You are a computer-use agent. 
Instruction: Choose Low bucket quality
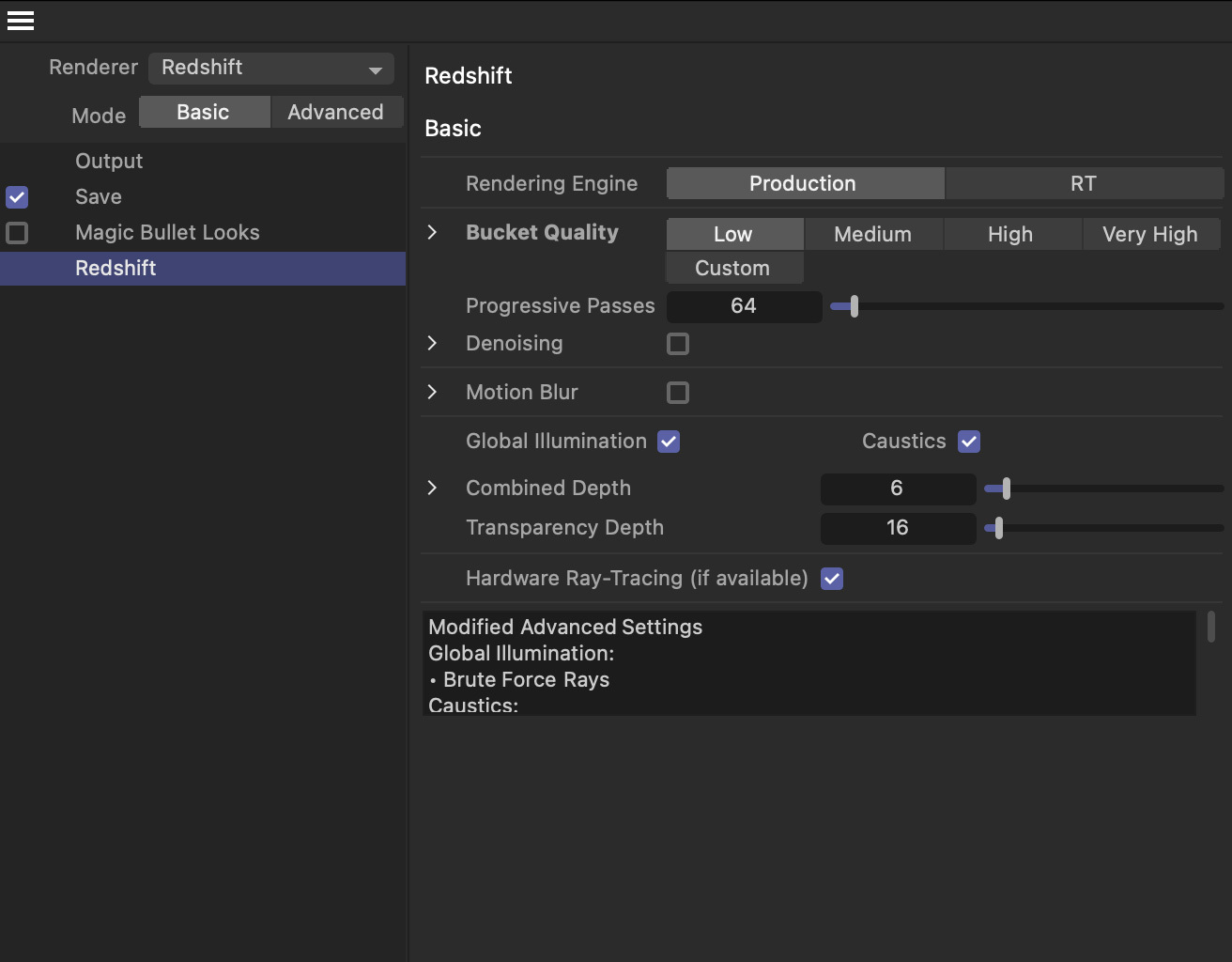(x=734, y=234)
